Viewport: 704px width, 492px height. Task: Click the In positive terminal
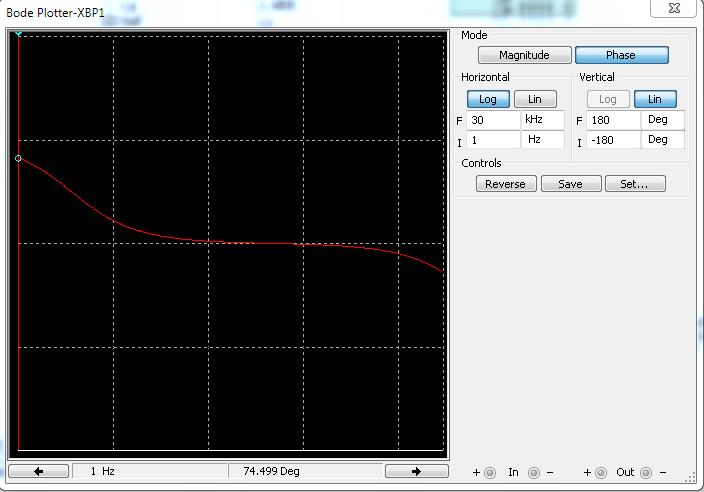[x=490, y=473]
